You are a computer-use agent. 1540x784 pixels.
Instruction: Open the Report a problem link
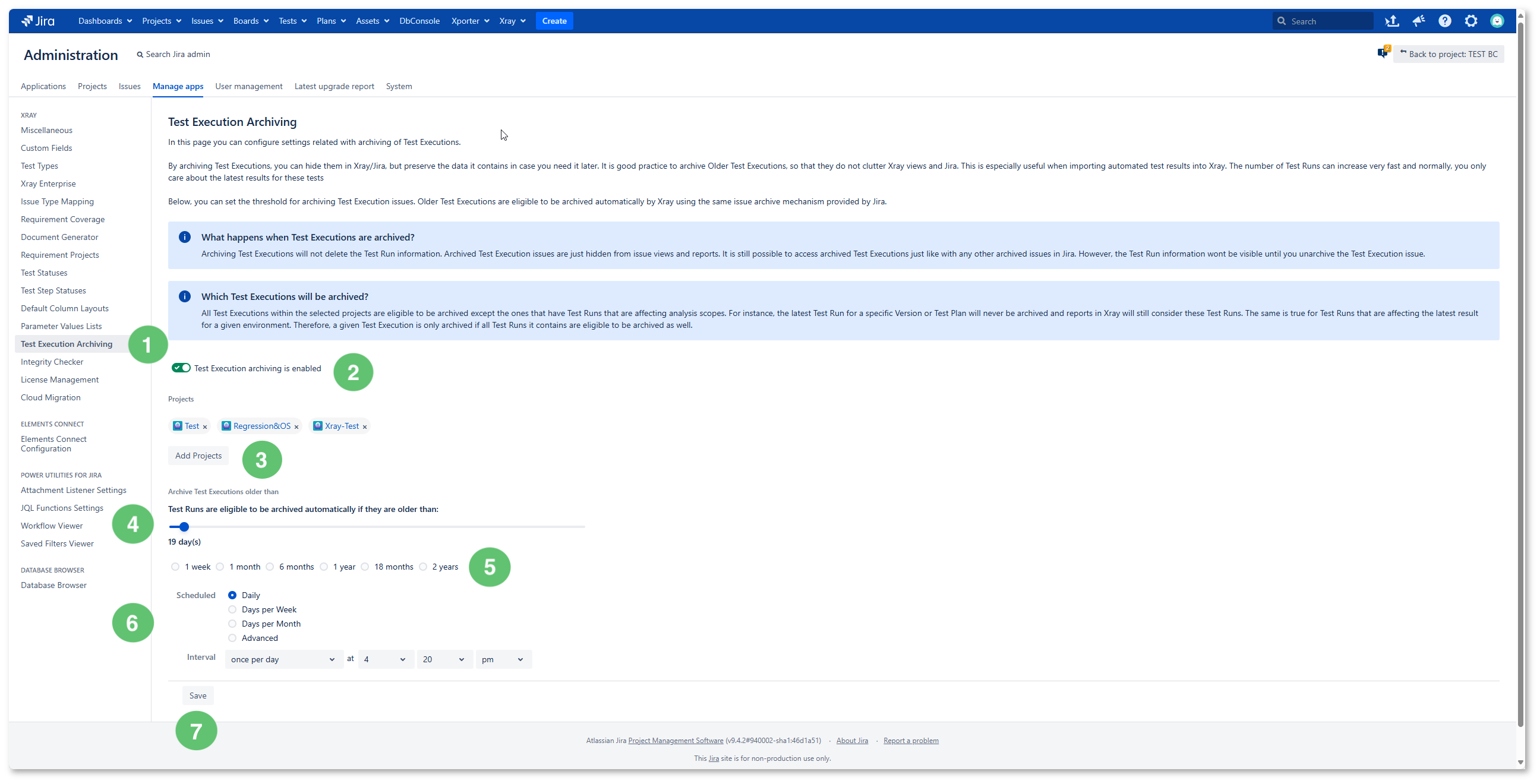click(x=910, y=741)
